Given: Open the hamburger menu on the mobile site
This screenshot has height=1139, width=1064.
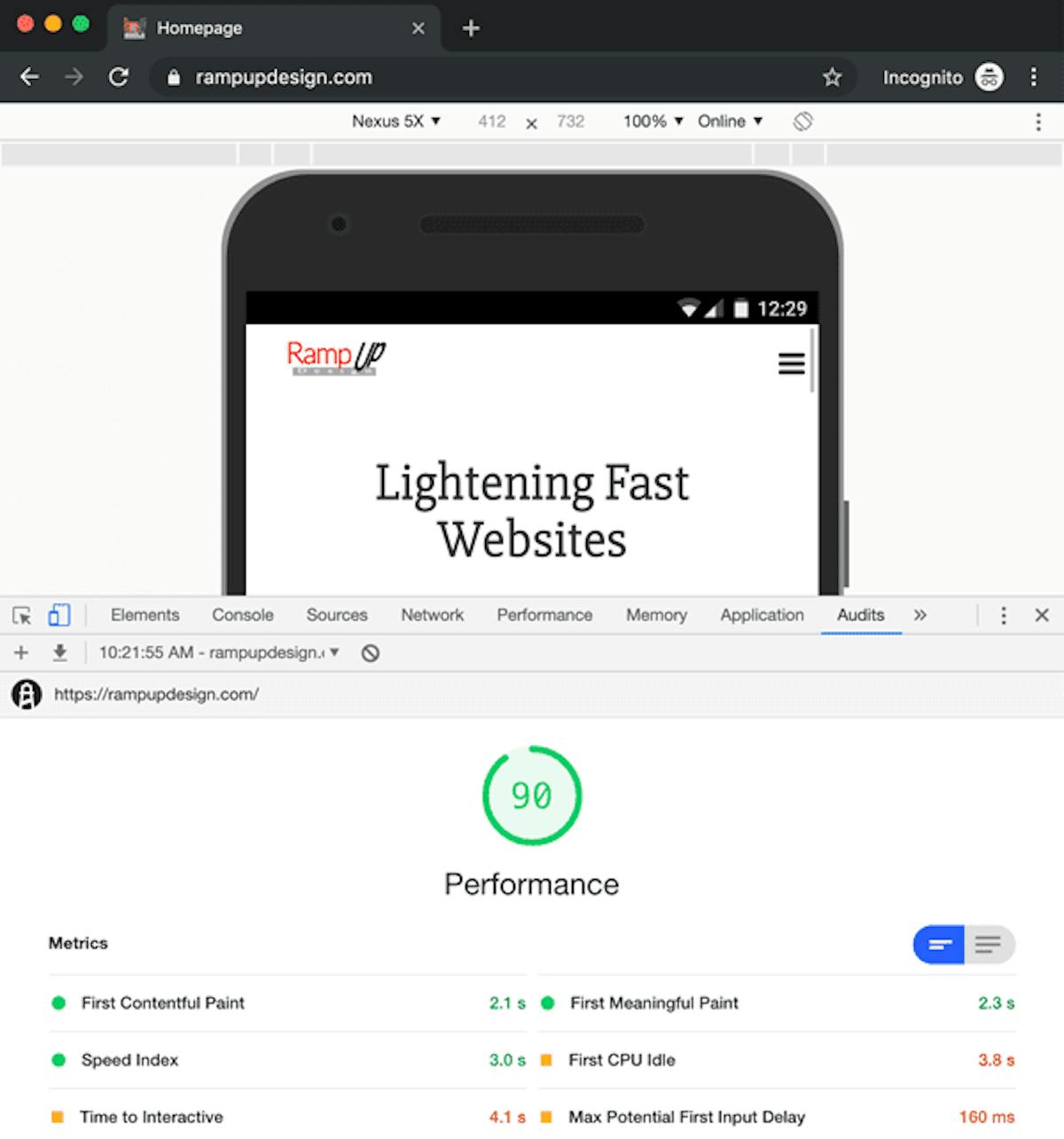Looking at the screenshot, I should click(791, 363).
